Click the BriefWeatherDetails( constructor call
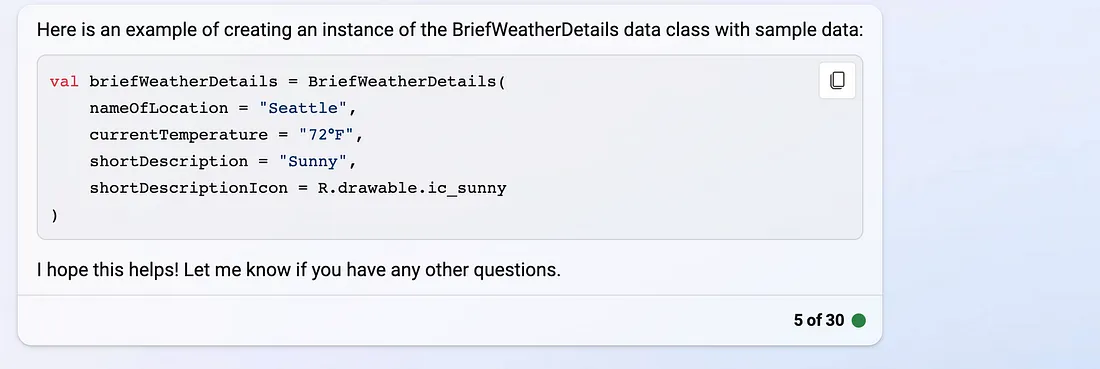1100x369 pixels. pos(407,81)
